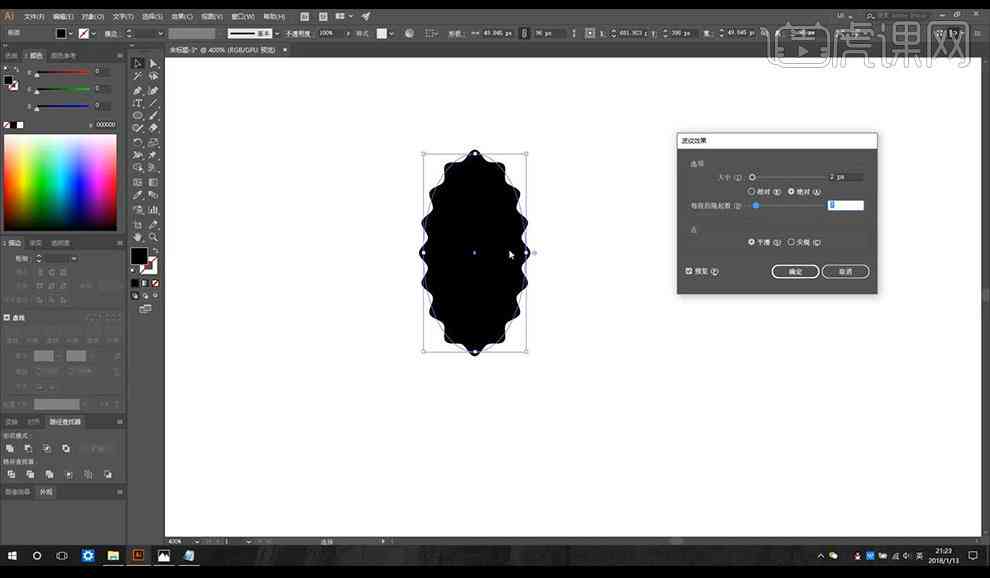Click the color spectrum in Color panel
The width and height of the screenshot is (990, 578).
coord(60,182)
